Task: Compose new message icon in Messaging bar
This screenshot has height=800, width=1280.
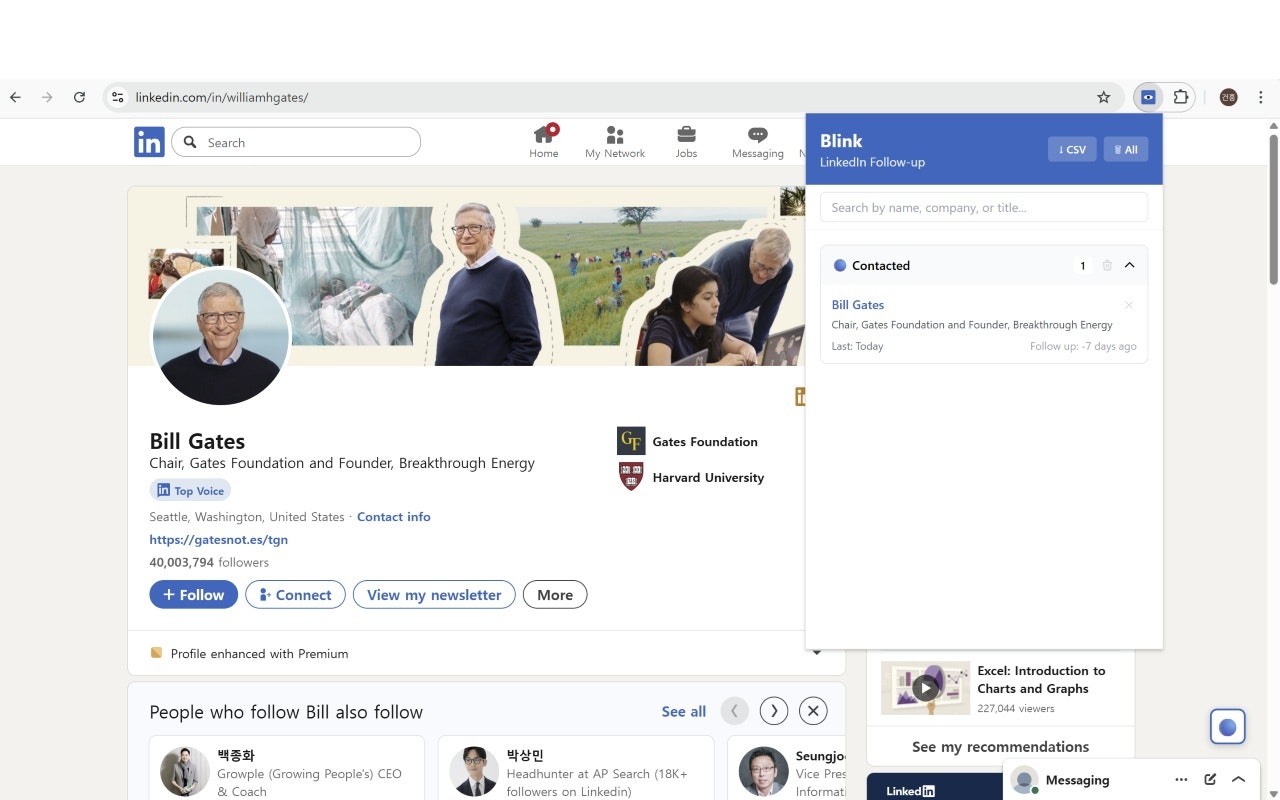Action: (1210, 779)
